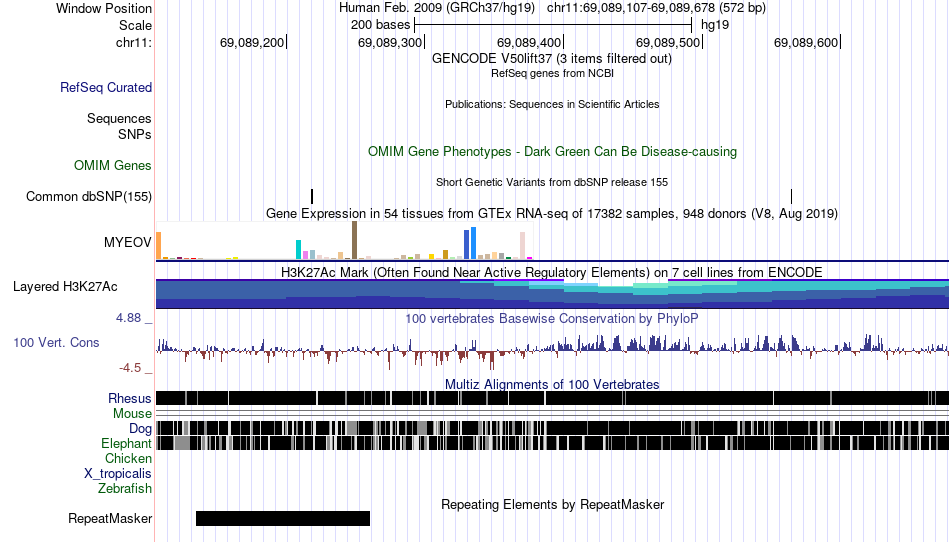Screen dimensions: 950x542
Task: Open the Short Genetic Variants dbSNP title
Action: 552,182
